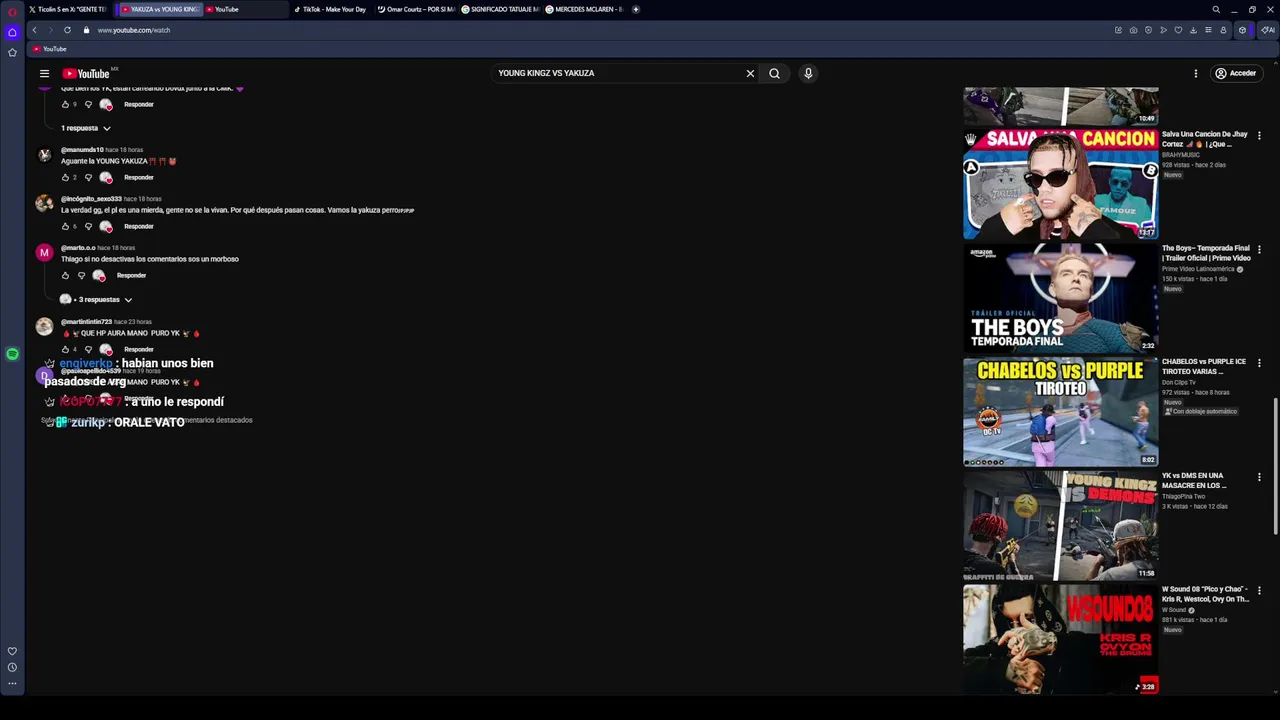Dislike the @marto.o.o comment
Image resolution: width=1280 pixels, height=720 pixels.
tap(81, 275)
